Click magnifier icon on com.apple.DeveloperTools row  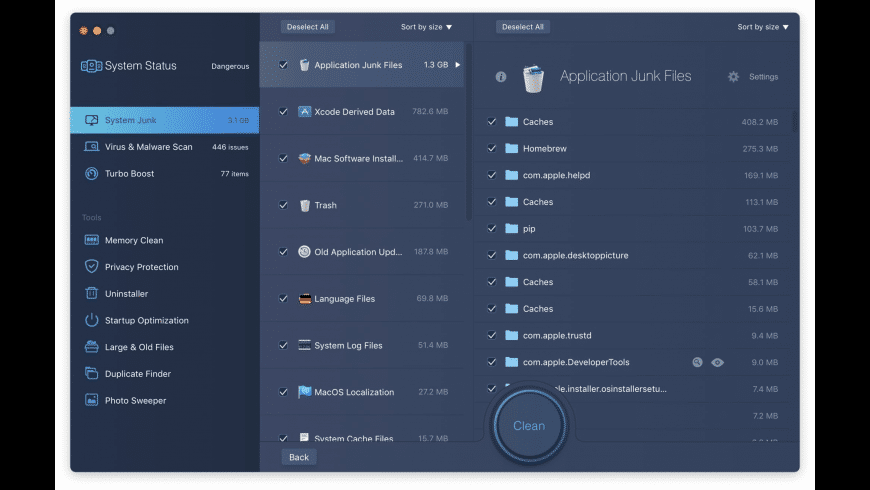(697, 362)
